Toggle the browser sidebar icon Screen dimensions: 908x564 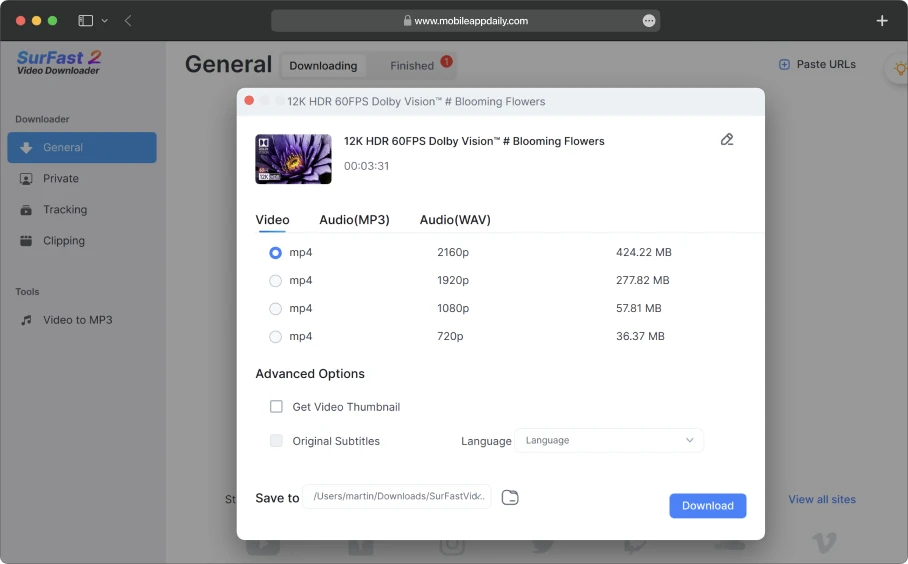tap(86, 21)
